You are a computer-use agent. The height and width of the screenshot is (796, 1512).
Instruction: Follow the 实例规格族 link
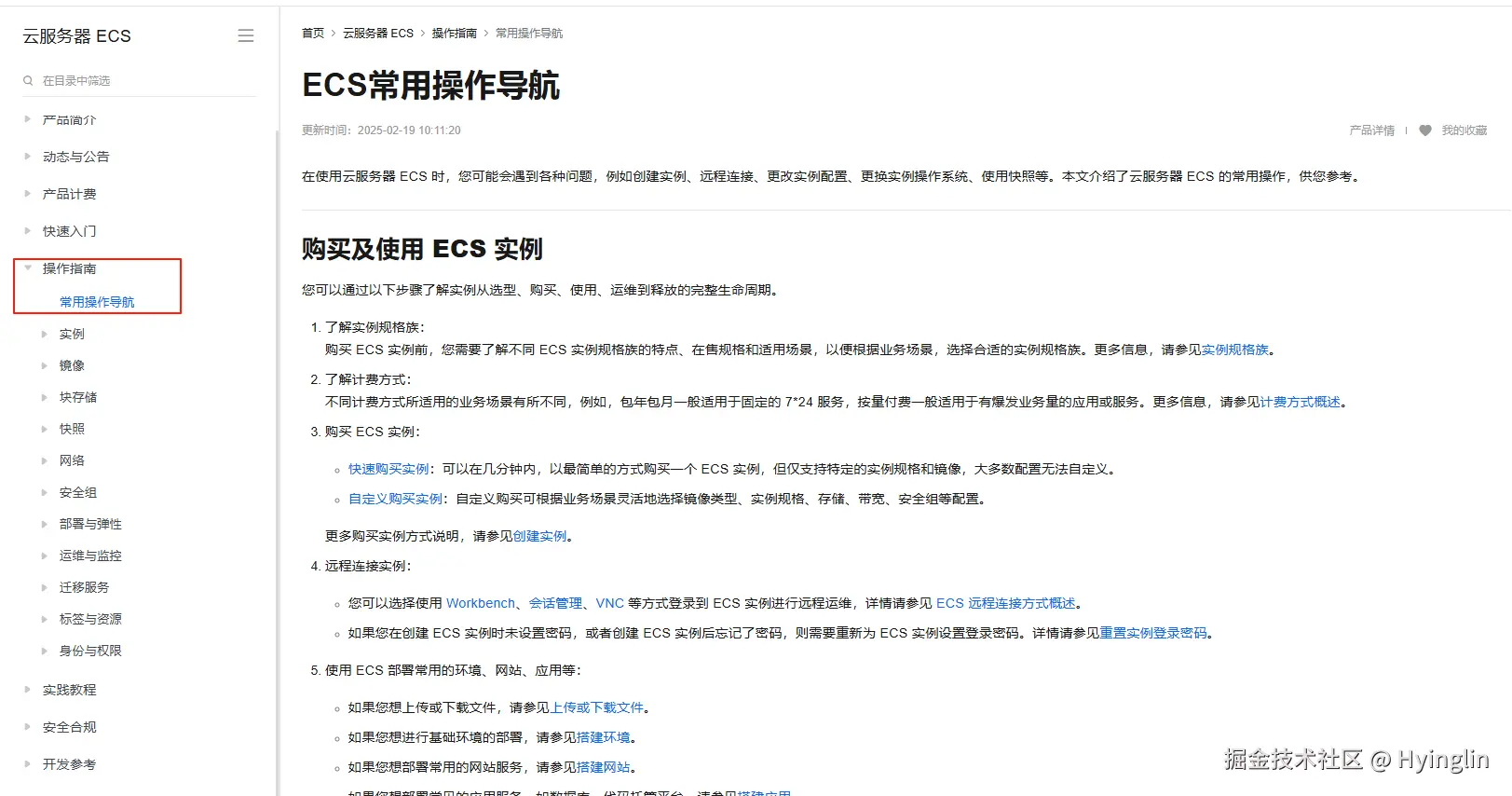(x=1235, y=350)
